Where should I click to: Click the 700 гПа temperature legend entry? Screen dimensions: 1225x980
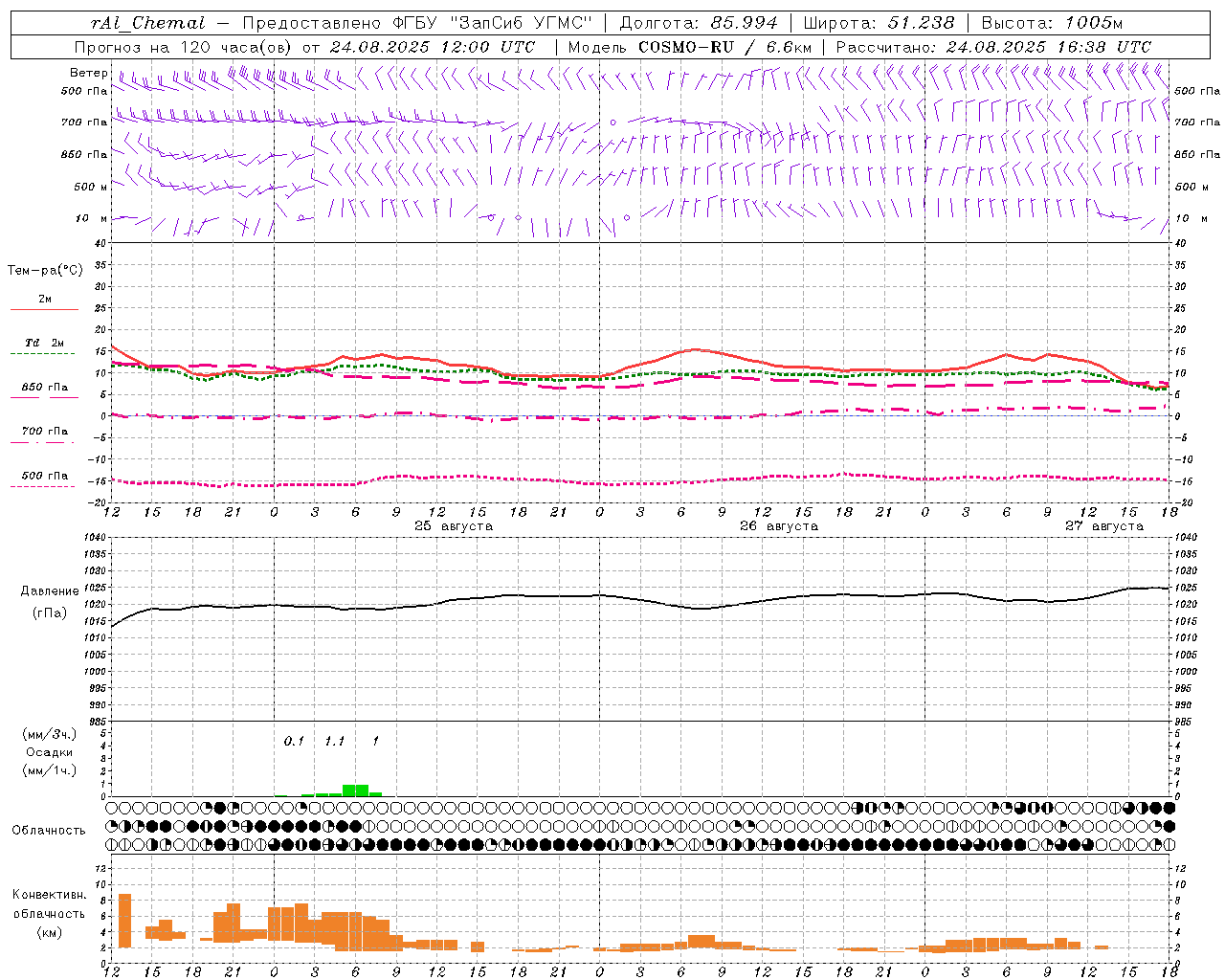(x=45, y=432)
